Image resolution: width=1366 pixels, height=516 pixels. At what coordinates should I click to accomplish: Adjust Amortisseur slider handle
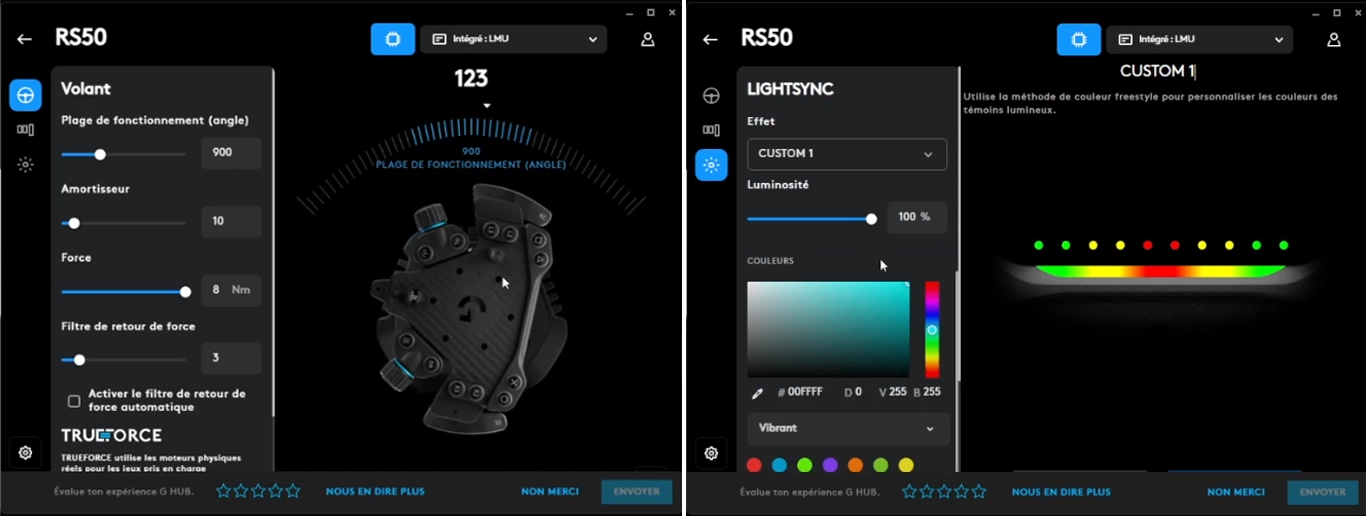point(74,223)
